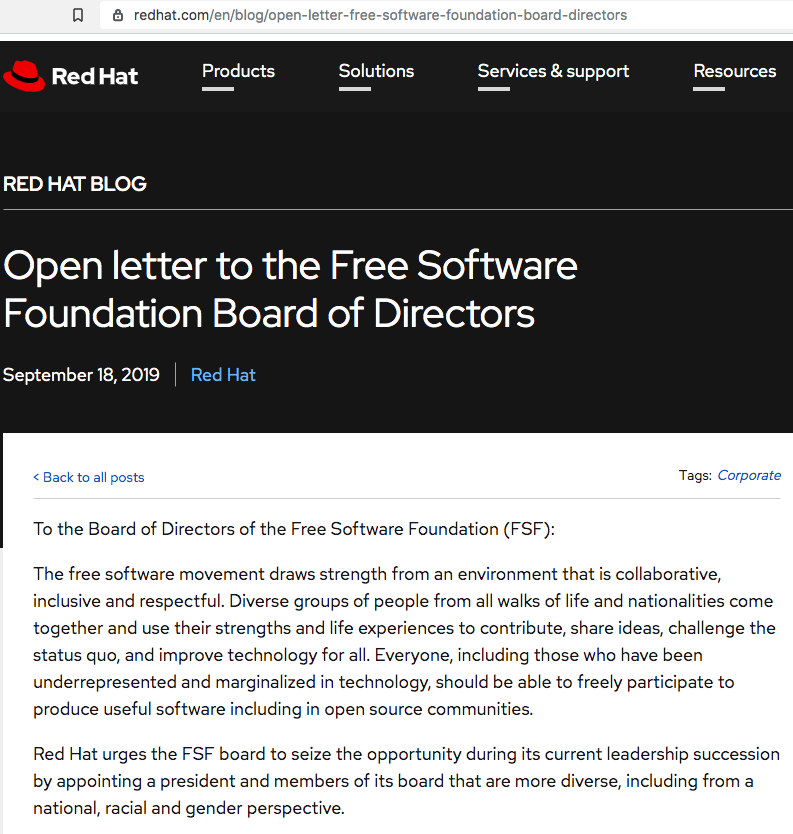Click the URL in the address bar
The height and width of the screenshot is (834, 793).
coord(380,15)
